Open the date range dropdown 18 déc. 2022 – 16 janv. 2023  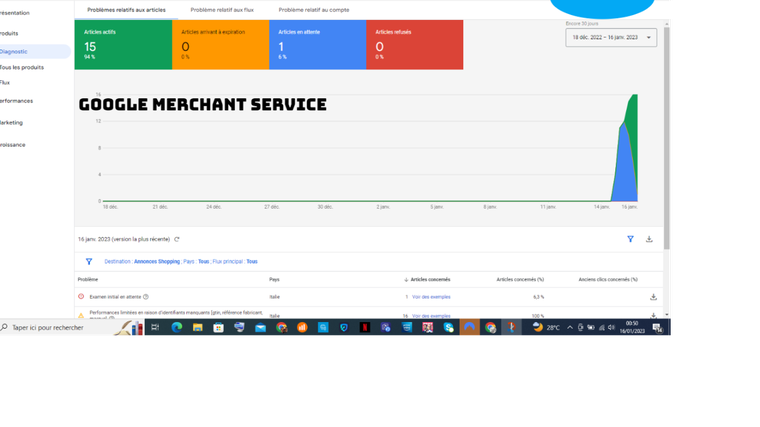click(x=611, y=37)
